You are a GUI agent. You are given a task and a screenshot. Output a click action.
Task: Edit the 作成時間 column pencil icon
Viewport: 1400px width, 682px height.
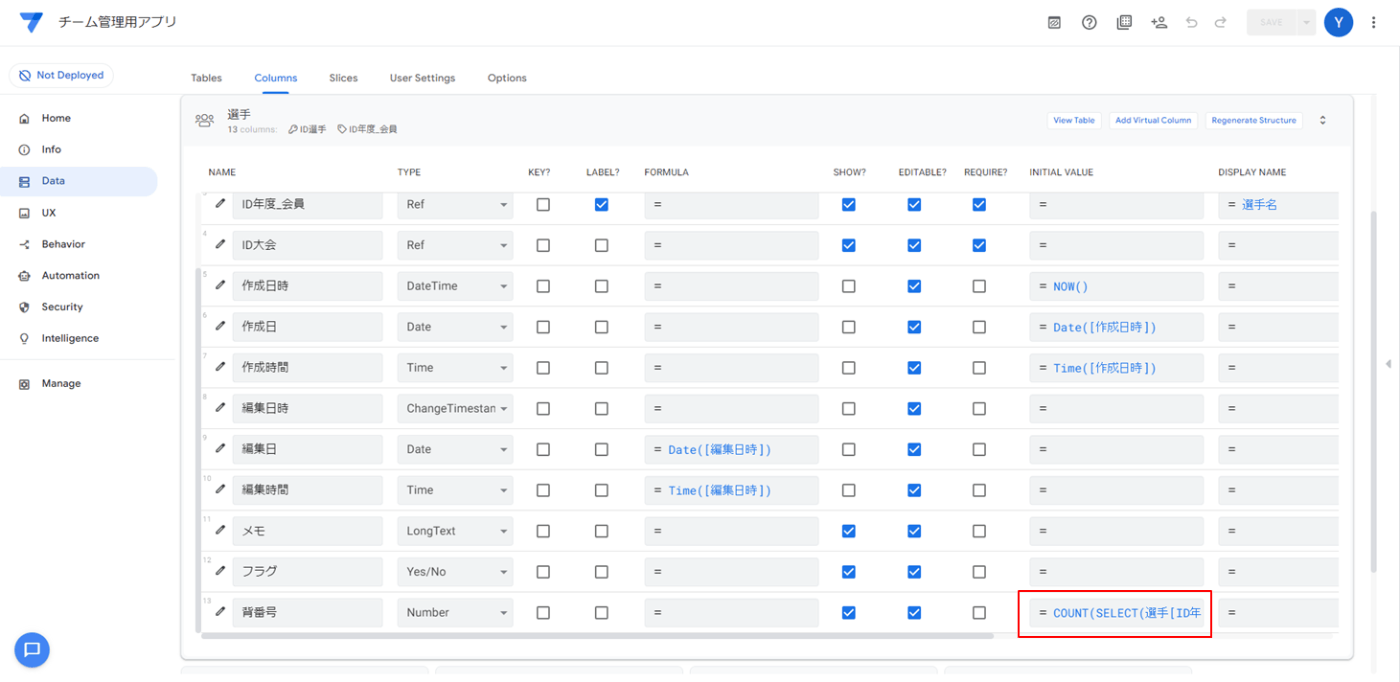tap(220, 367)
